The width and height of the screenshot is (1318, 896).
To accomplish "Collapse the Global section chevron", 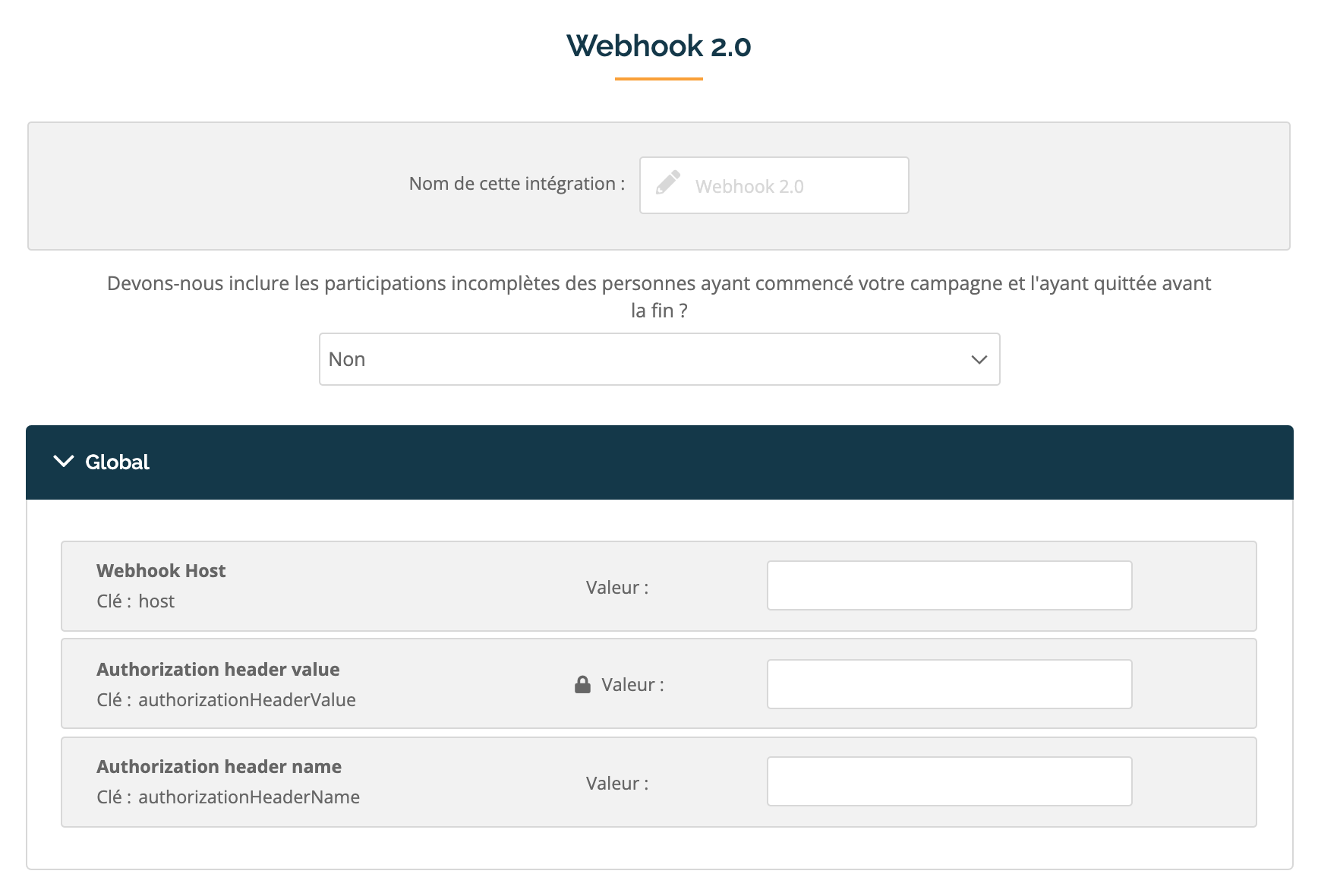I will pyautogui.click(x=64, y=461).
